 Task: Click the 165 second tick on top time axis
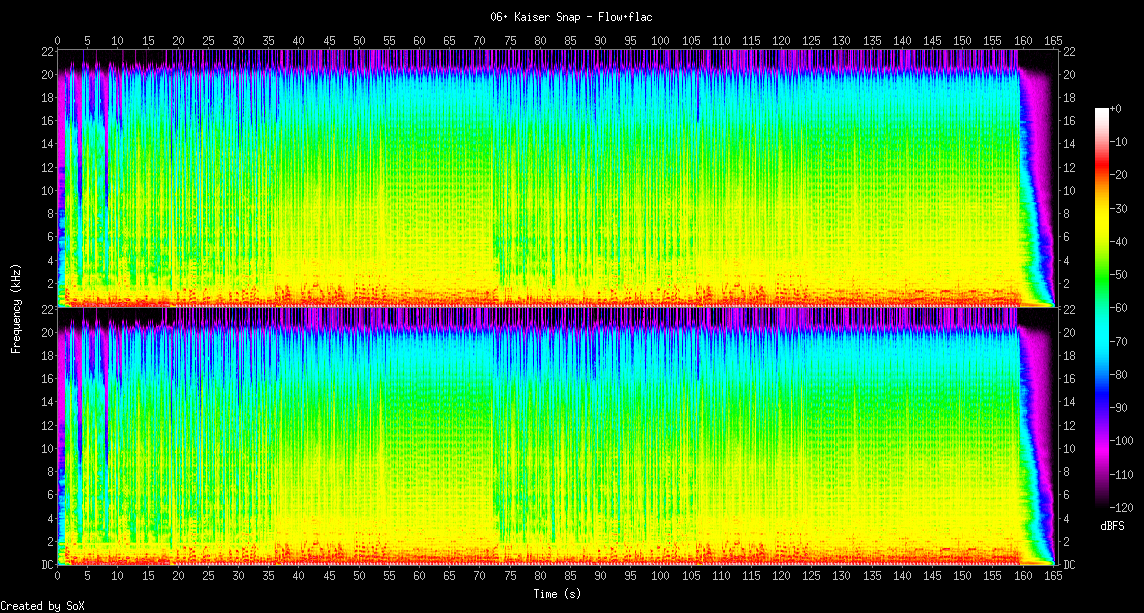1053,41
